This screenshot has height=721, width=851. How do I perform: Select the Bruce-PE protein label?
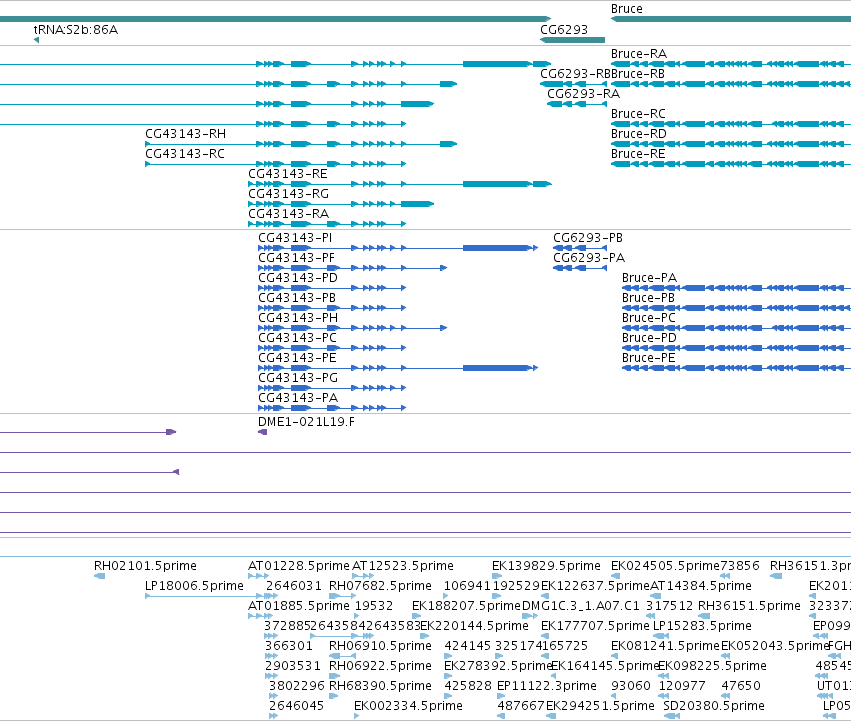[649, 358]
